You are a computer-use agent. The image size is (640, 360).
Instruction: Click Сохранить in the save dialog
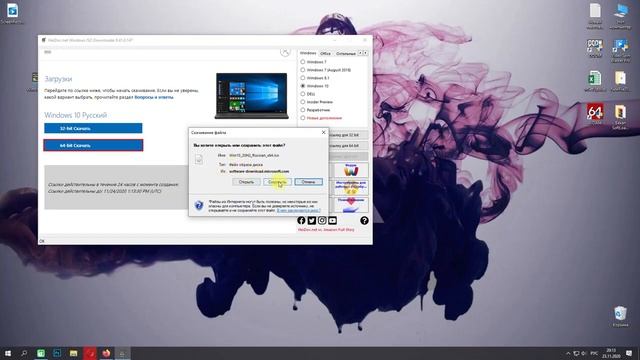278,182
